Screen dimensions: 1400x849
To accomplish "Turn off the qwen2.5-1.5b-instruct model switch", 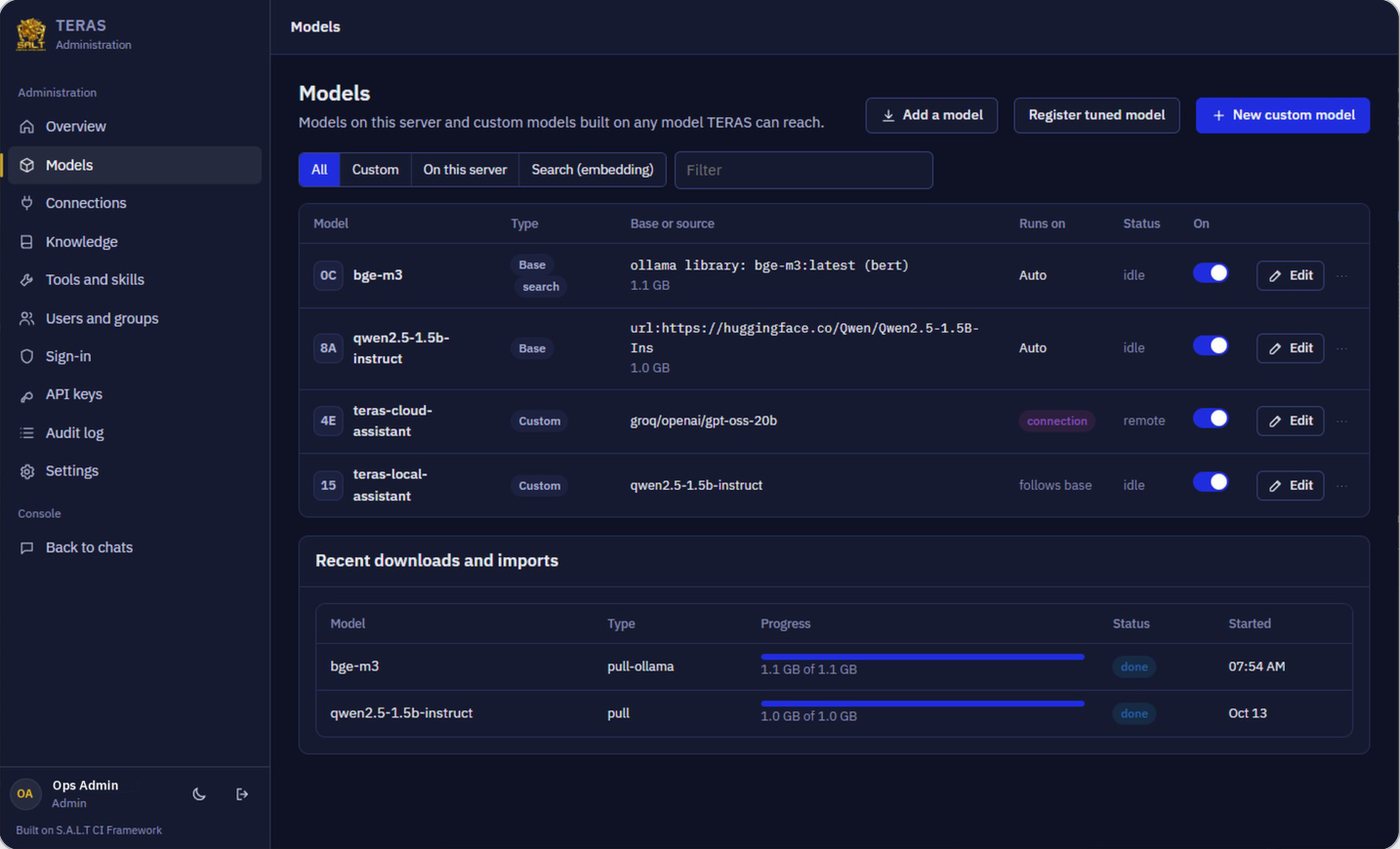I will click(x=1211, y=345).
